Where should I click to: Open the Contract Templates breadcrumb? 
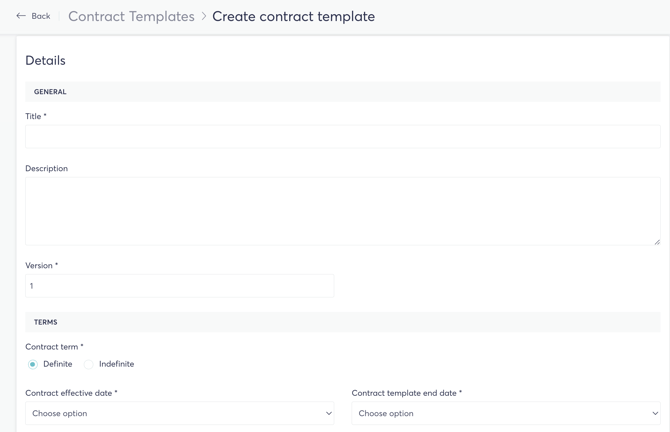(131, 16)
